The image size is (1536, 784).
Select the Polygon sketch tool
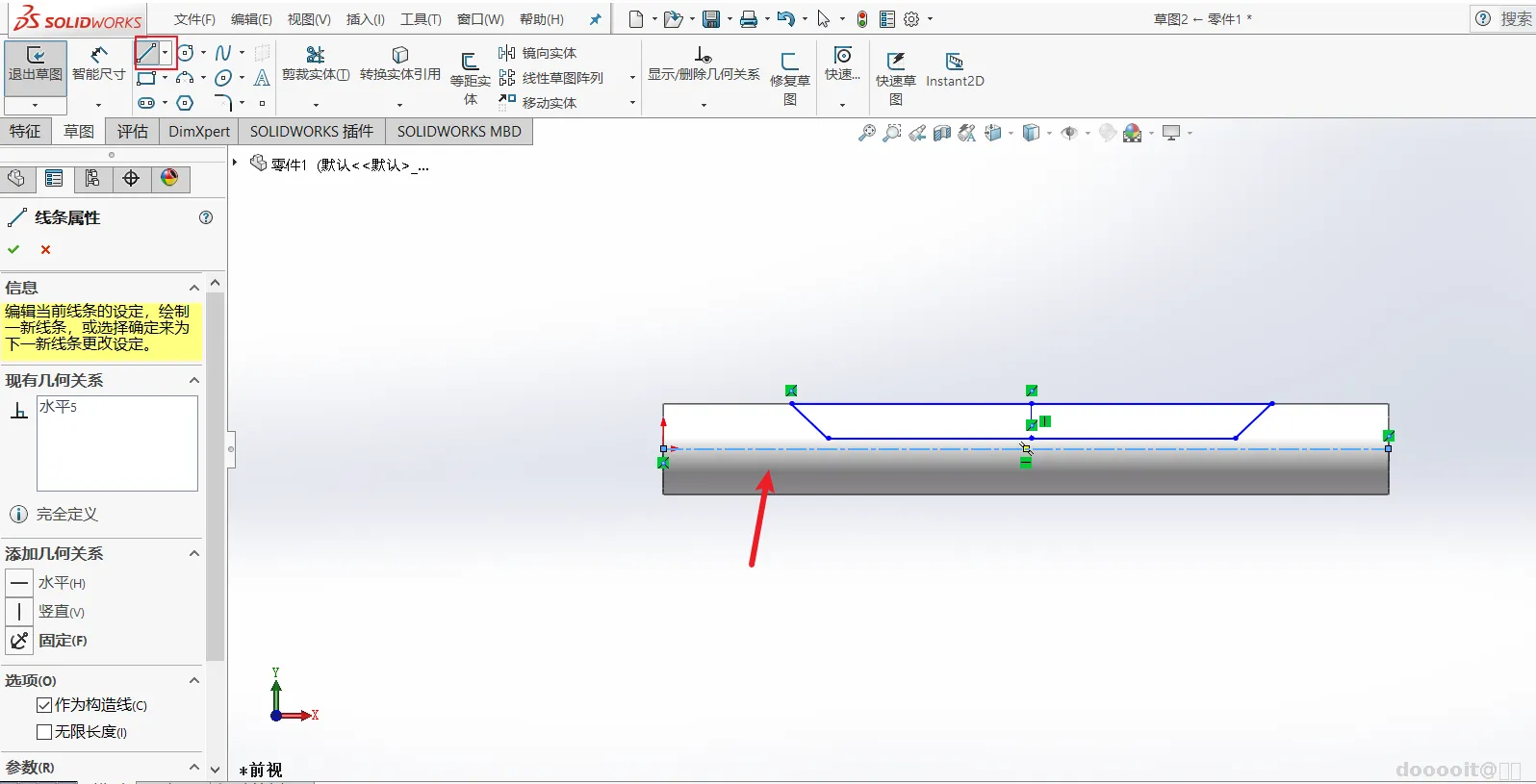tap(186, 103)
